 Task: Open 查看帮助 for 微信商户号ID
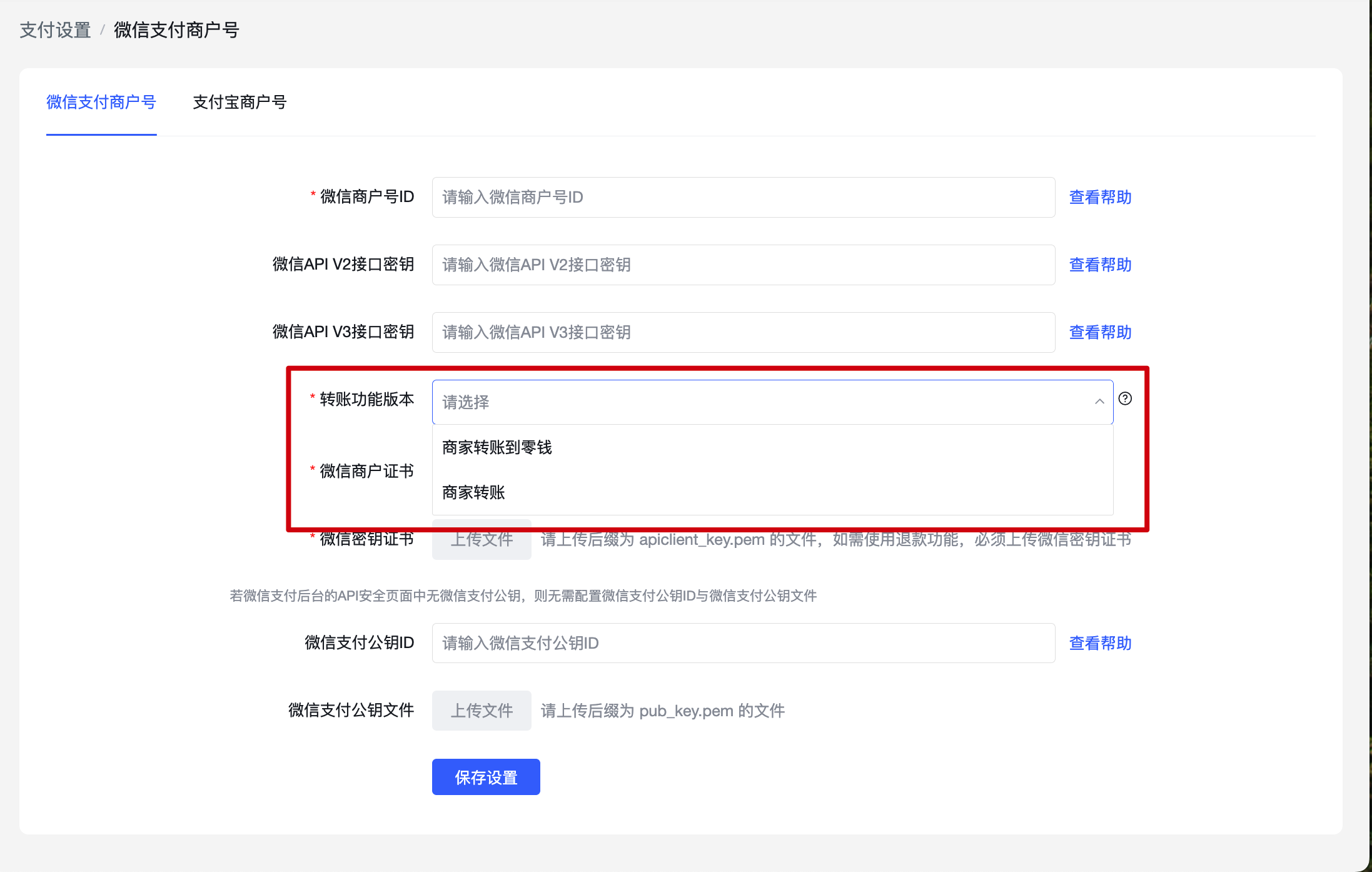click(1100, 197)
